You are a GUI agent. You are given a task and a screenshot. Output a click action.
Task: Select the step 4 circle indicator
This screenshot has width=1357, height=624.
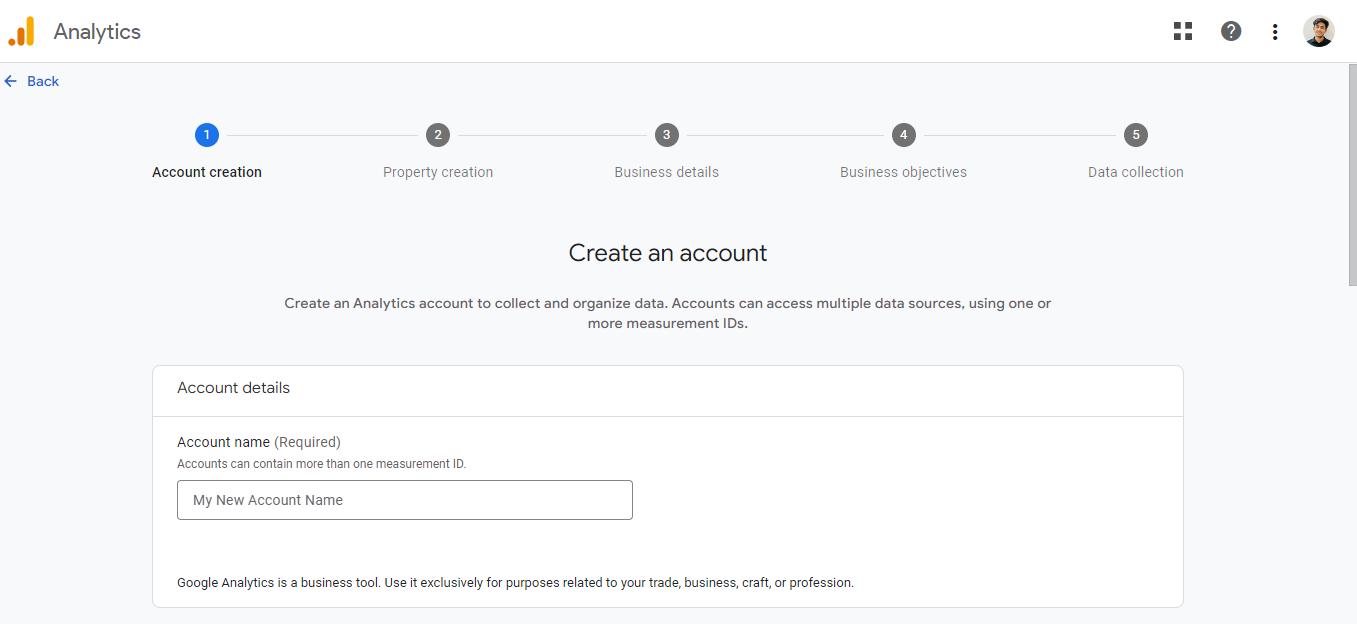(x=903, y=135)
